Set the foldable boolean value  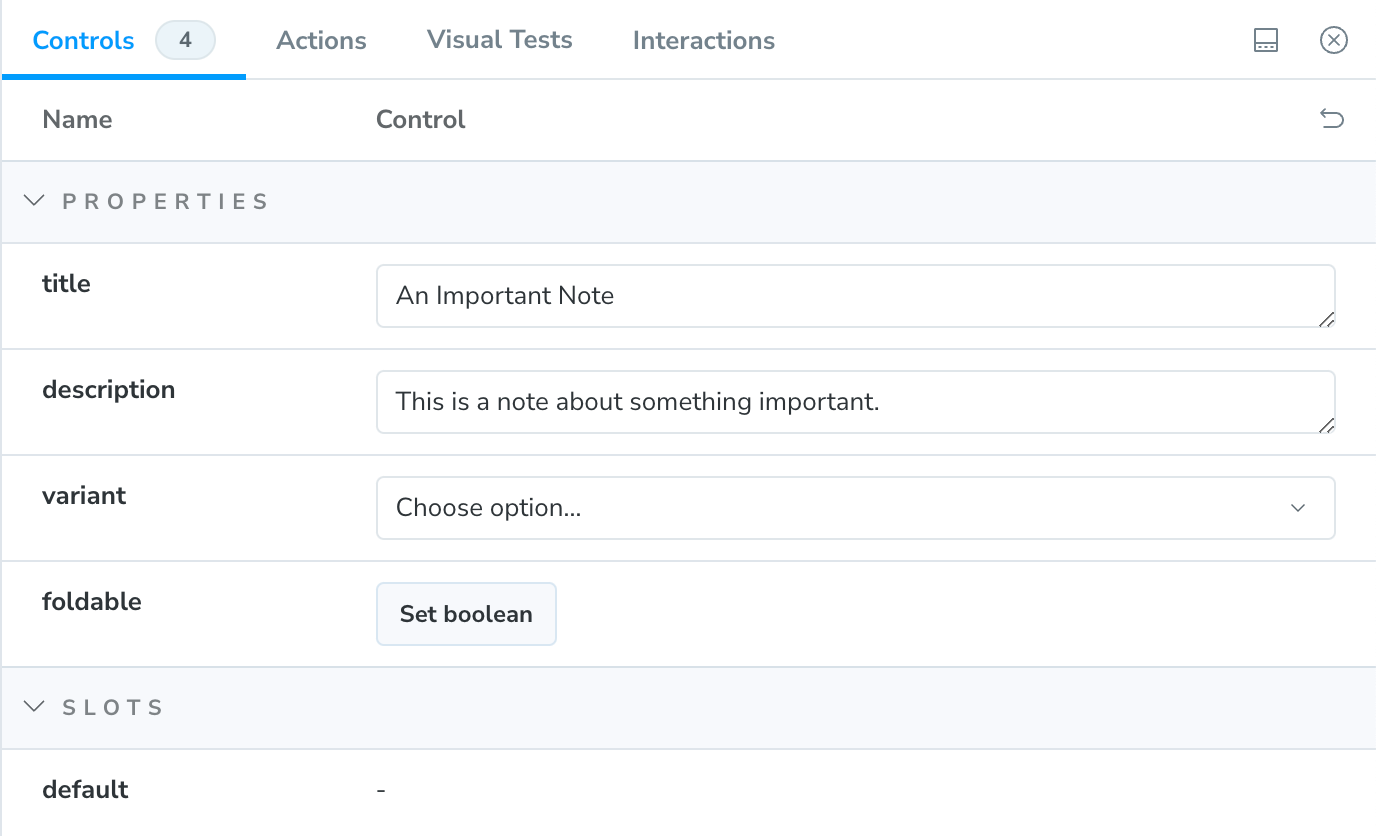[x=466, y=614]
